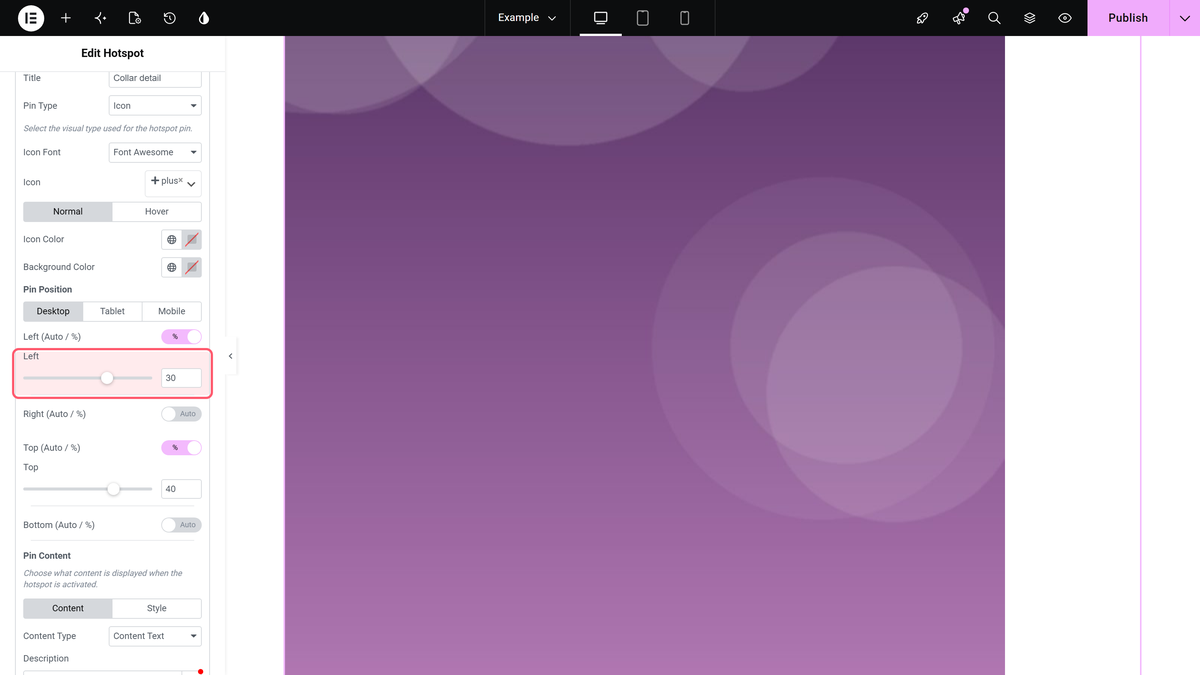Toggle the Left (Auto / %) switch
The image size is (1200, 675).
(181, 337)
